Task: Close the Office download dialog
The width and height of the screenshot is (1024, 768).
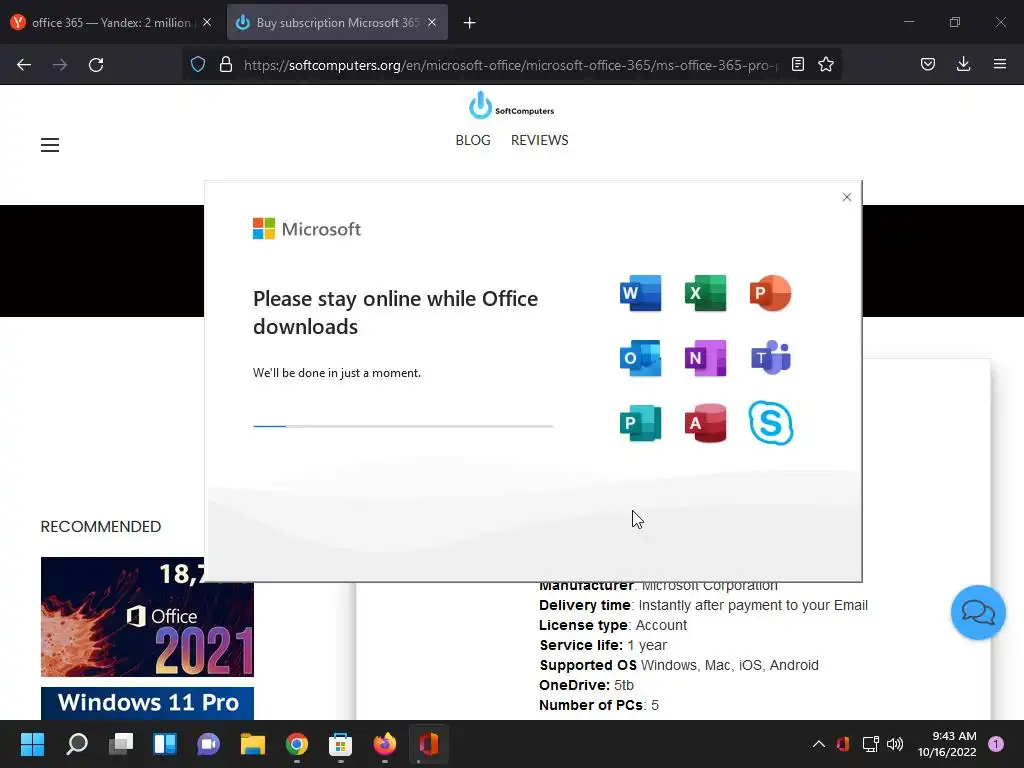Action: (x=846, y=197)
